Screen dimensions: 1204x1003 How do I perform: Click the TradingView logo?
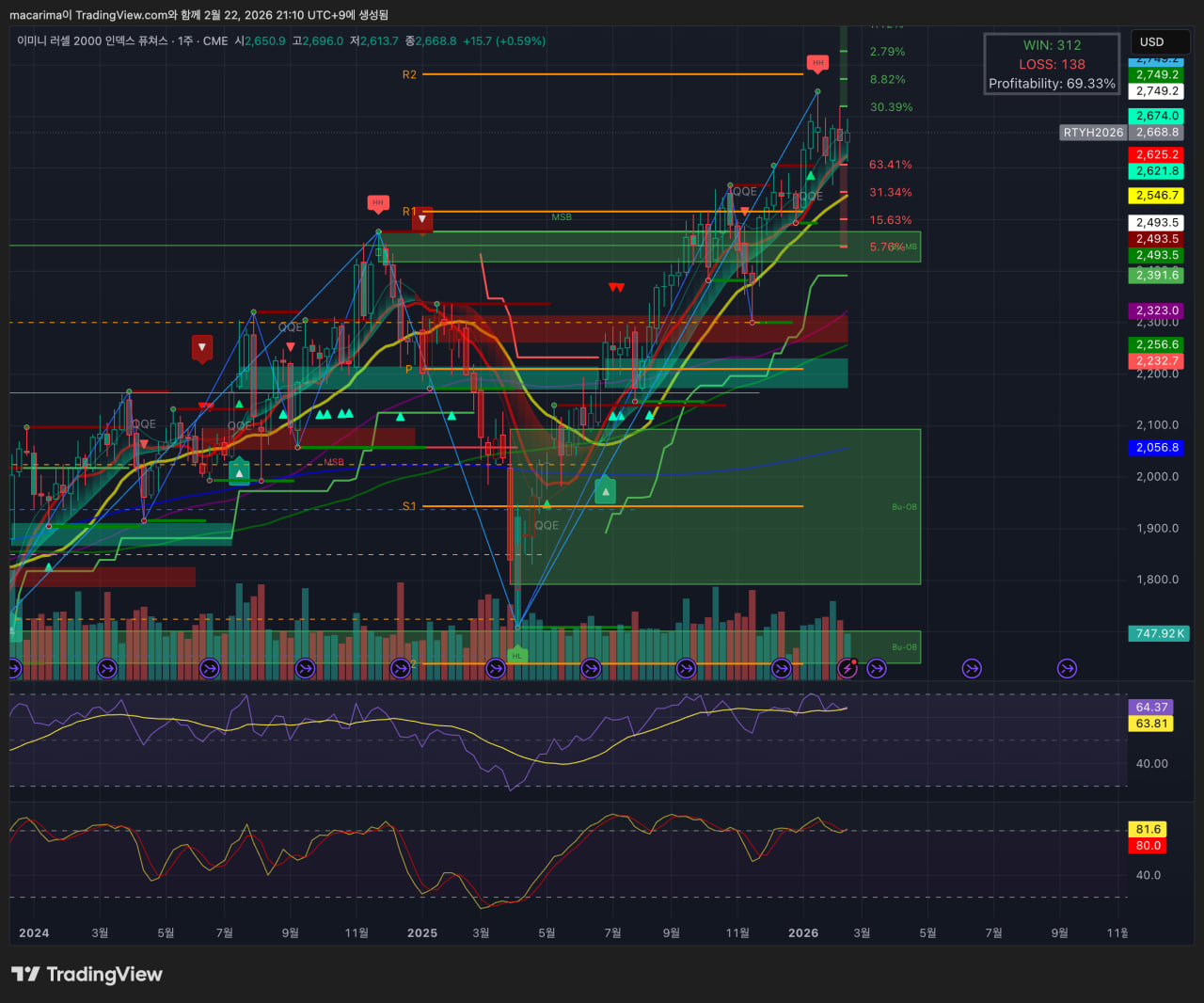pyautogui.click(x=87, y=975)
